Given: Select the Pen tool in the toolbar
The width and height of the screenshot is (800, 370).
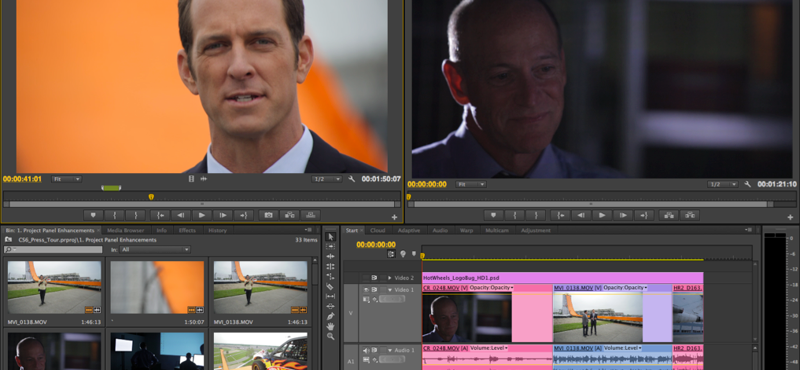Looking at the screenshot, I should [x=330, y=316].
